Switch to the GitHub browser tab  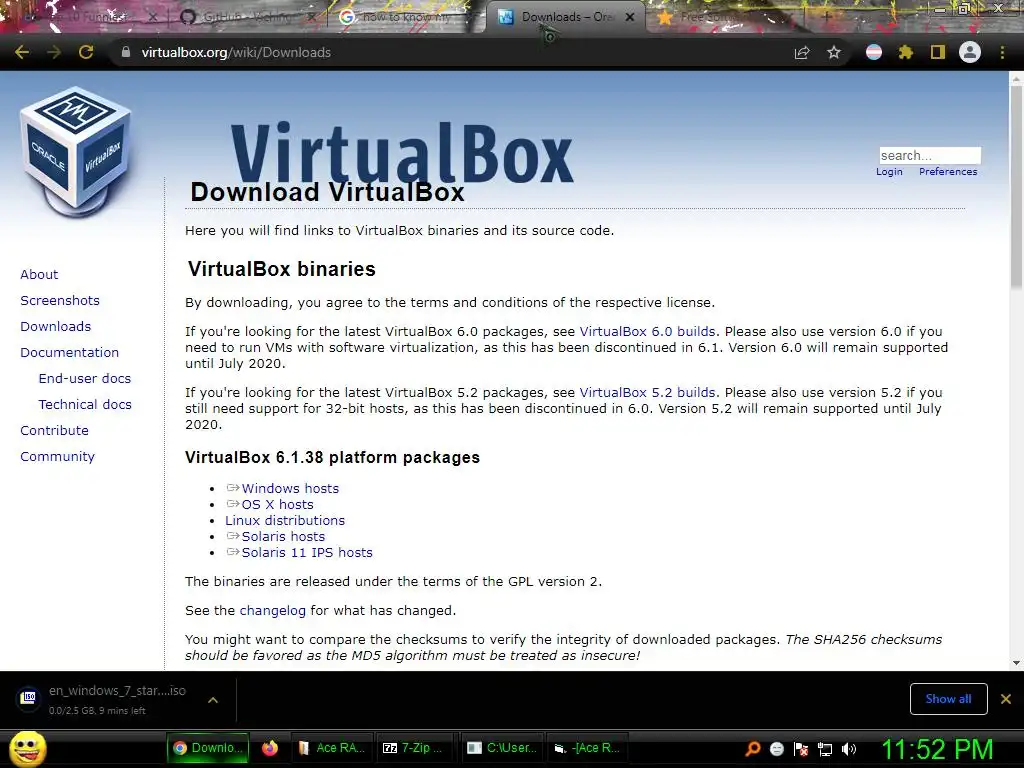click(248, 17)
